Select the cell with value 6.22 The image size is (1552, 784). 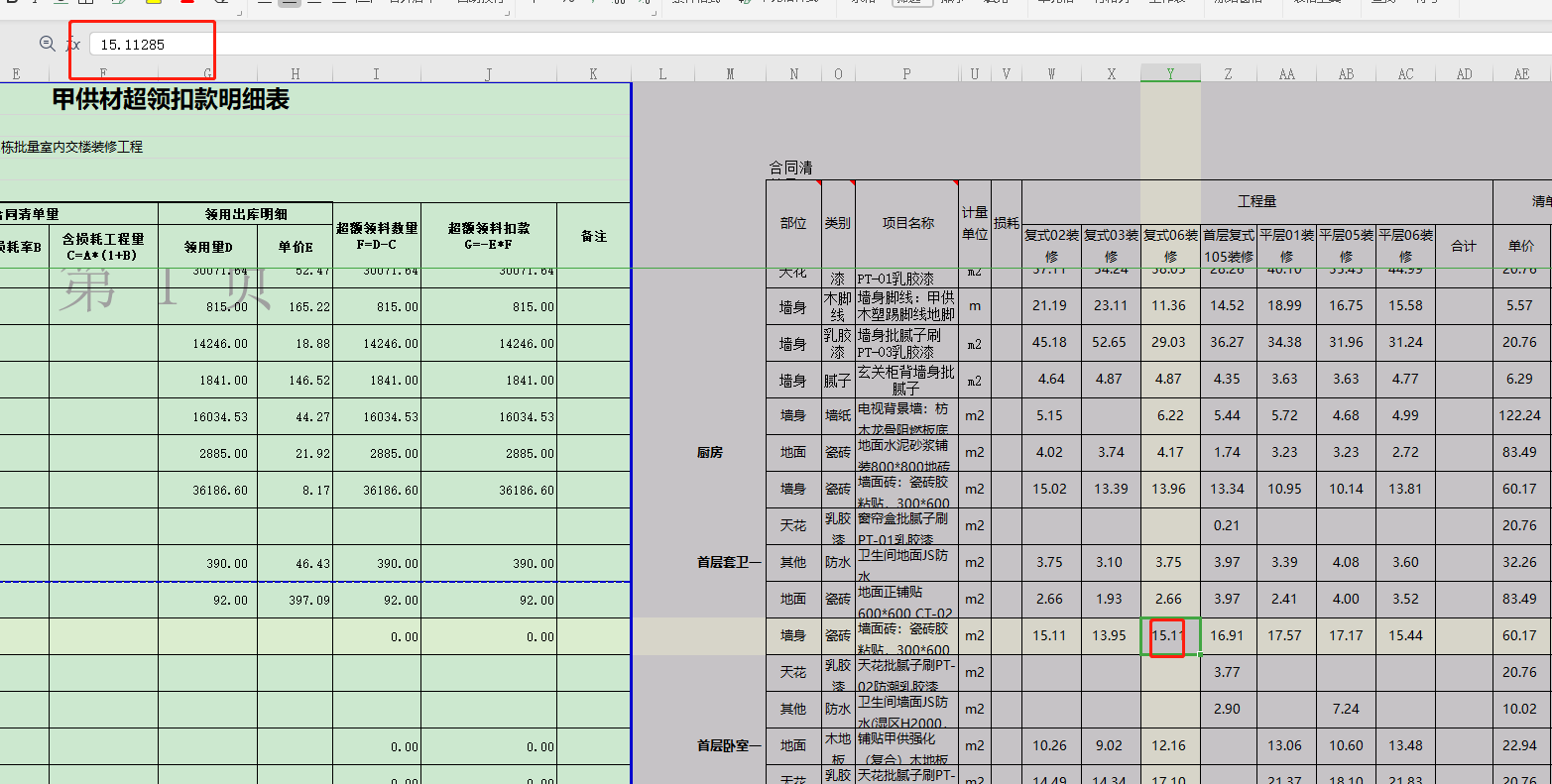coord(1170,416)
